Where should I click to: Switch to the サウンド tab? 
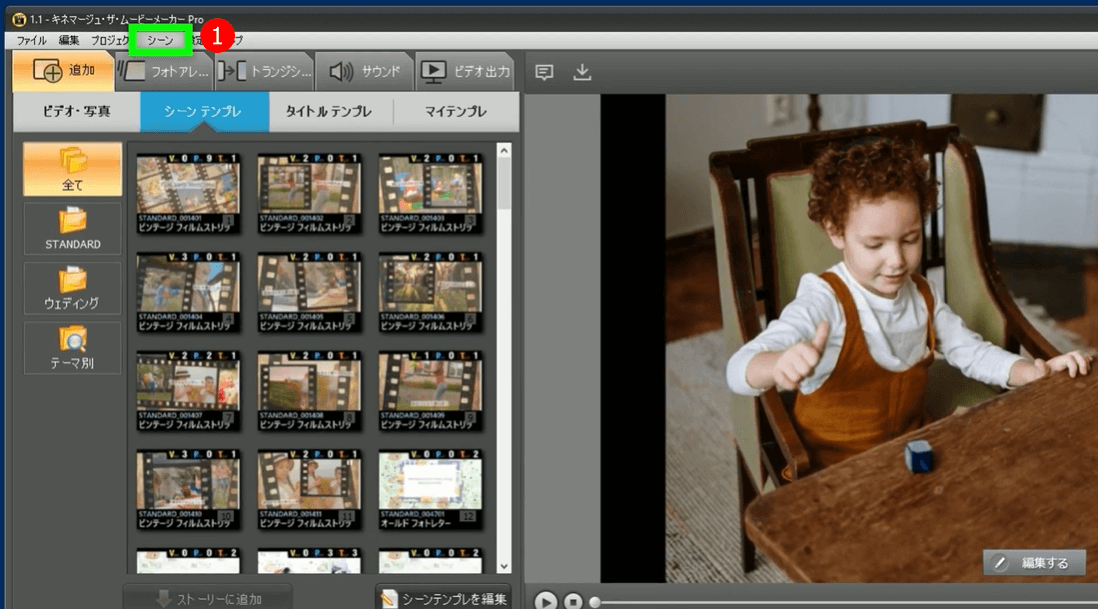(x=366, y=71)
